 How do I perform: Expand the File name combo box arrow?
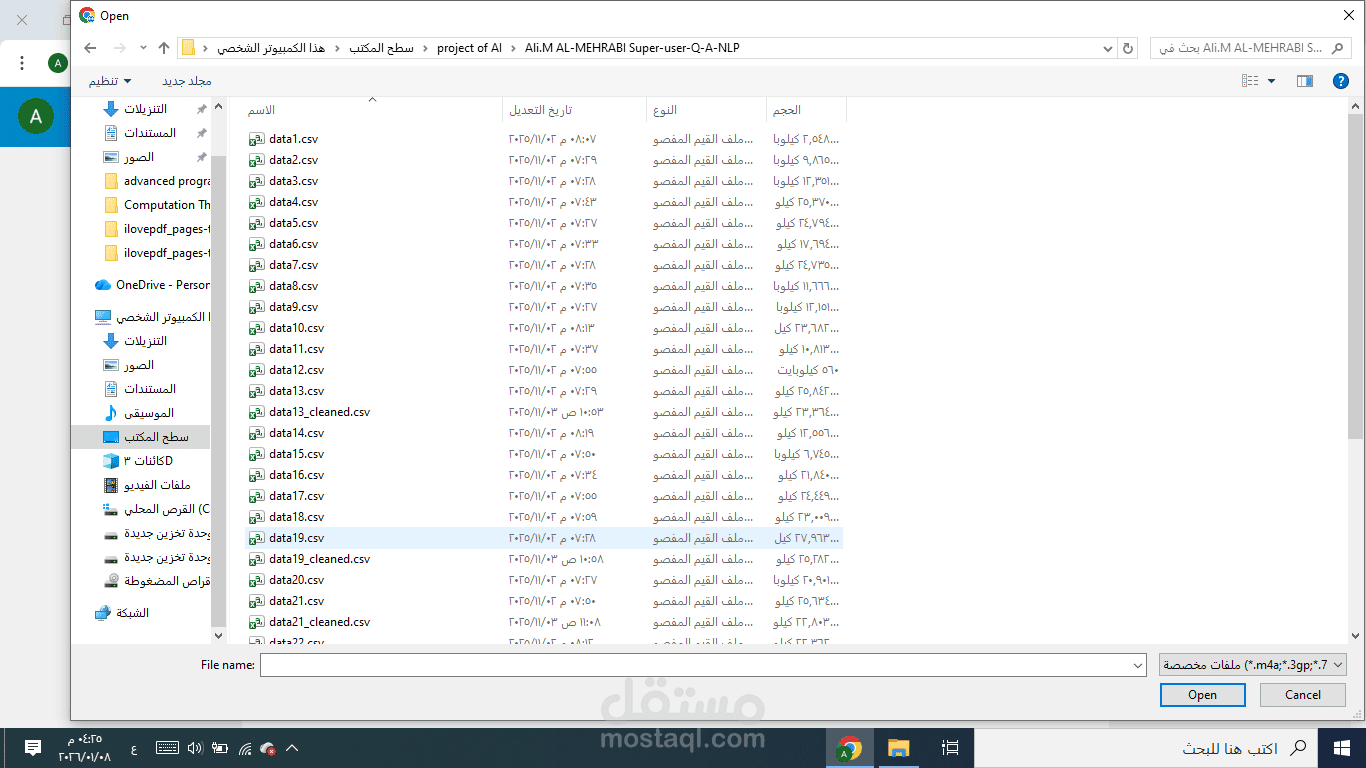(x=1137, y=665)
